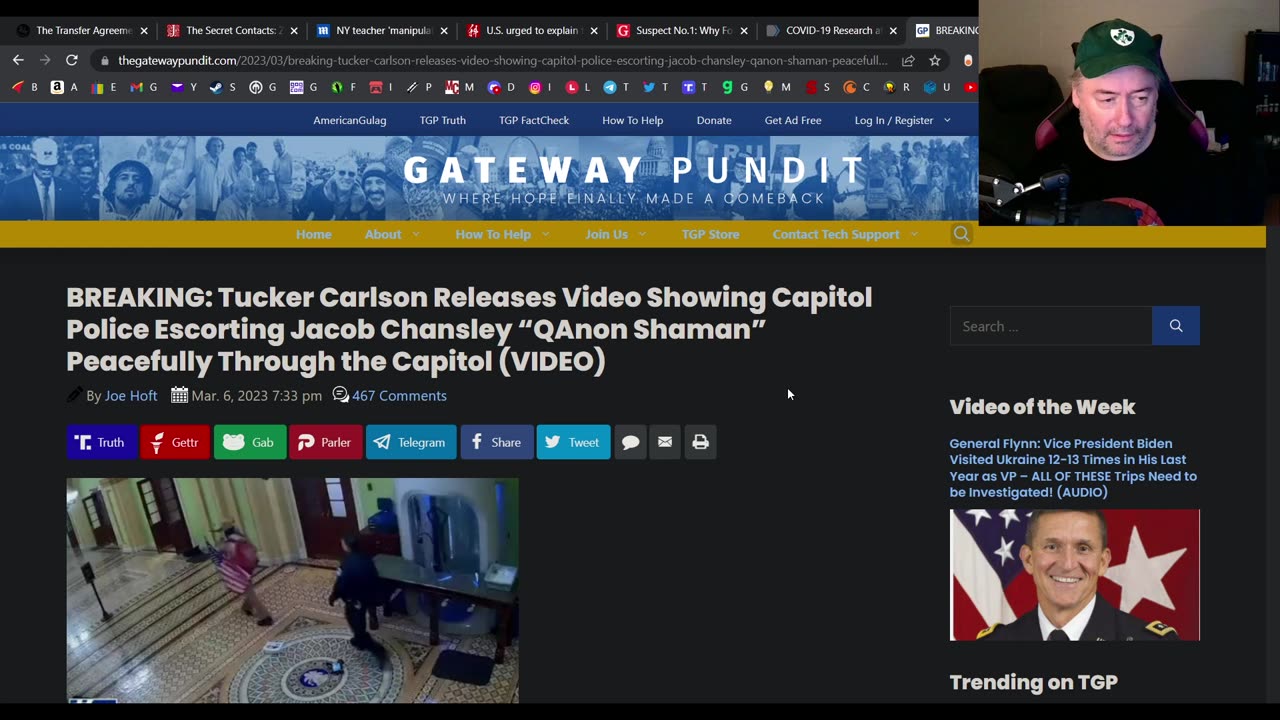Bookmark this page with the star icon

(x=935, y=60)
